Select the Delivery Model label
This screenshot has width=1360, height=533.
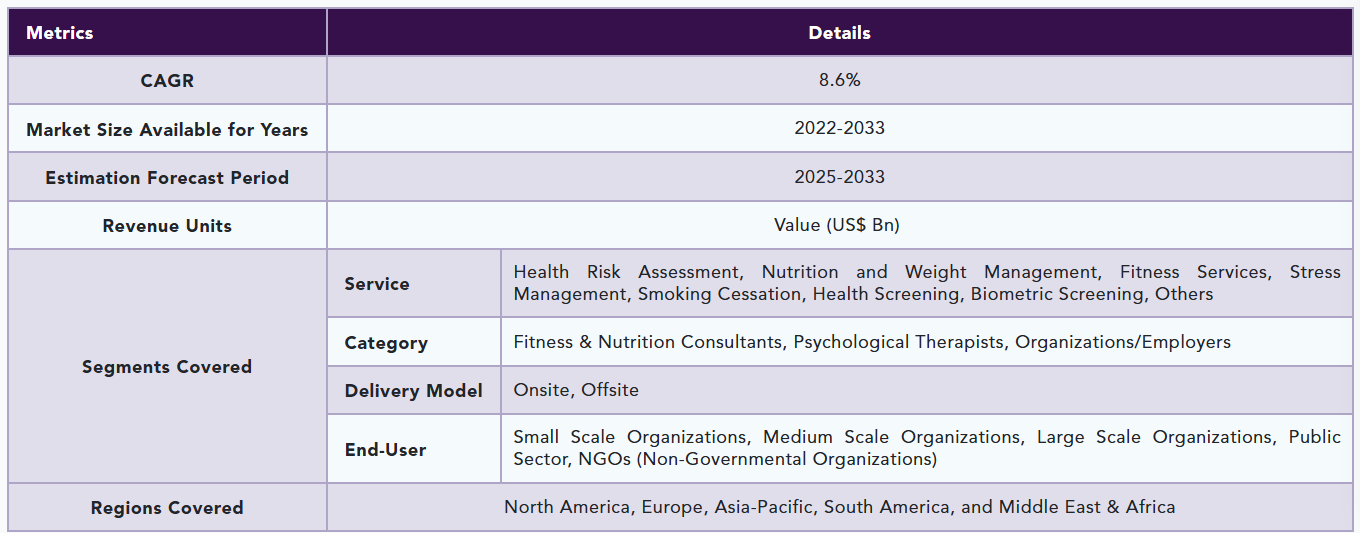click(x=414, y=391)
